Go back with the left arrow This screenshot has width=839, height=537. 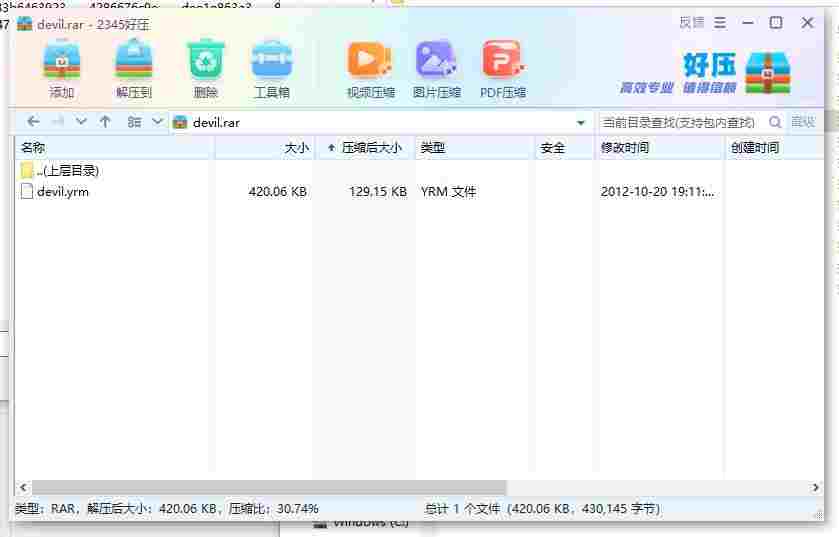pyautogui.click(x=33, y=122)
